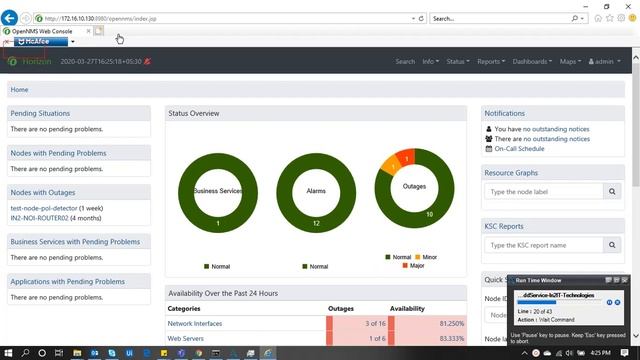Toggle the notification bell-slash icon beside timestamp

[147, 61]
